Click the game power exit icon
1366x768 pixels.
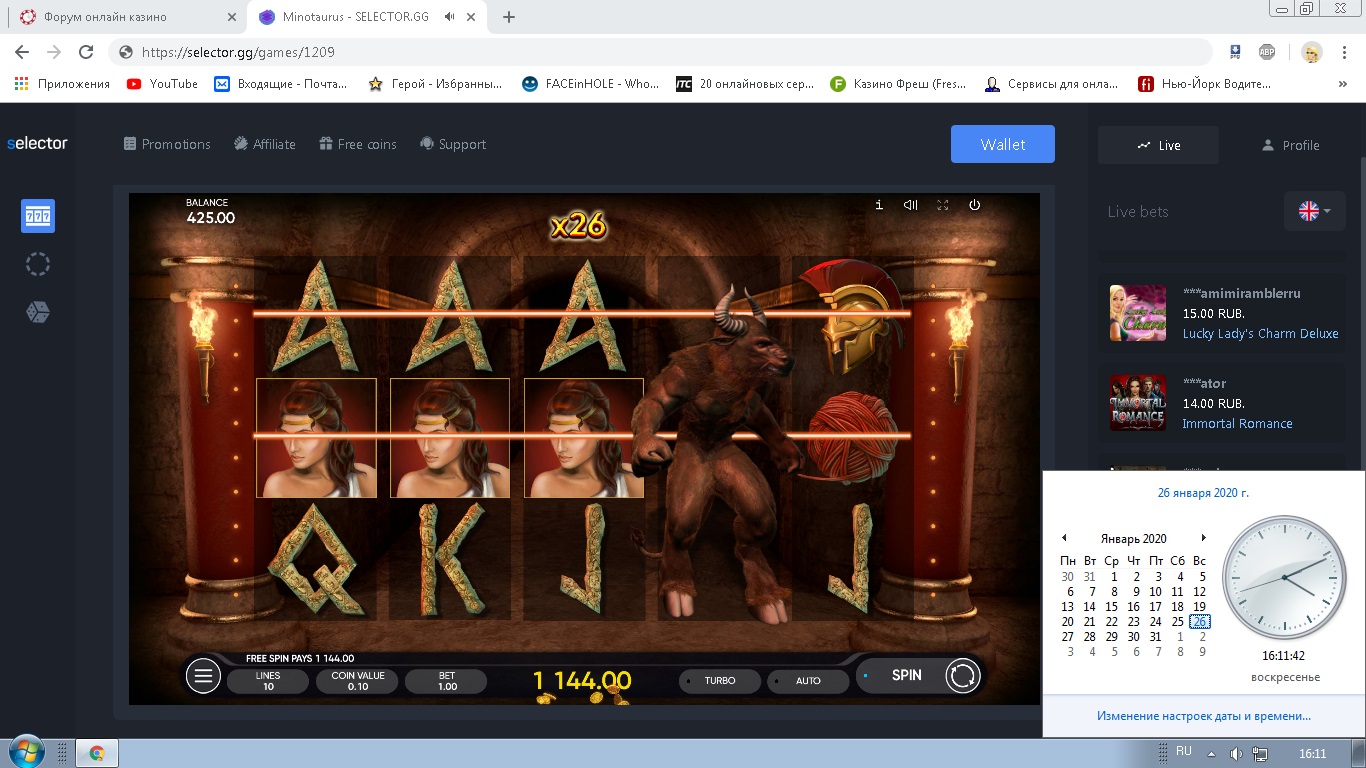click(x=974, y=205)
